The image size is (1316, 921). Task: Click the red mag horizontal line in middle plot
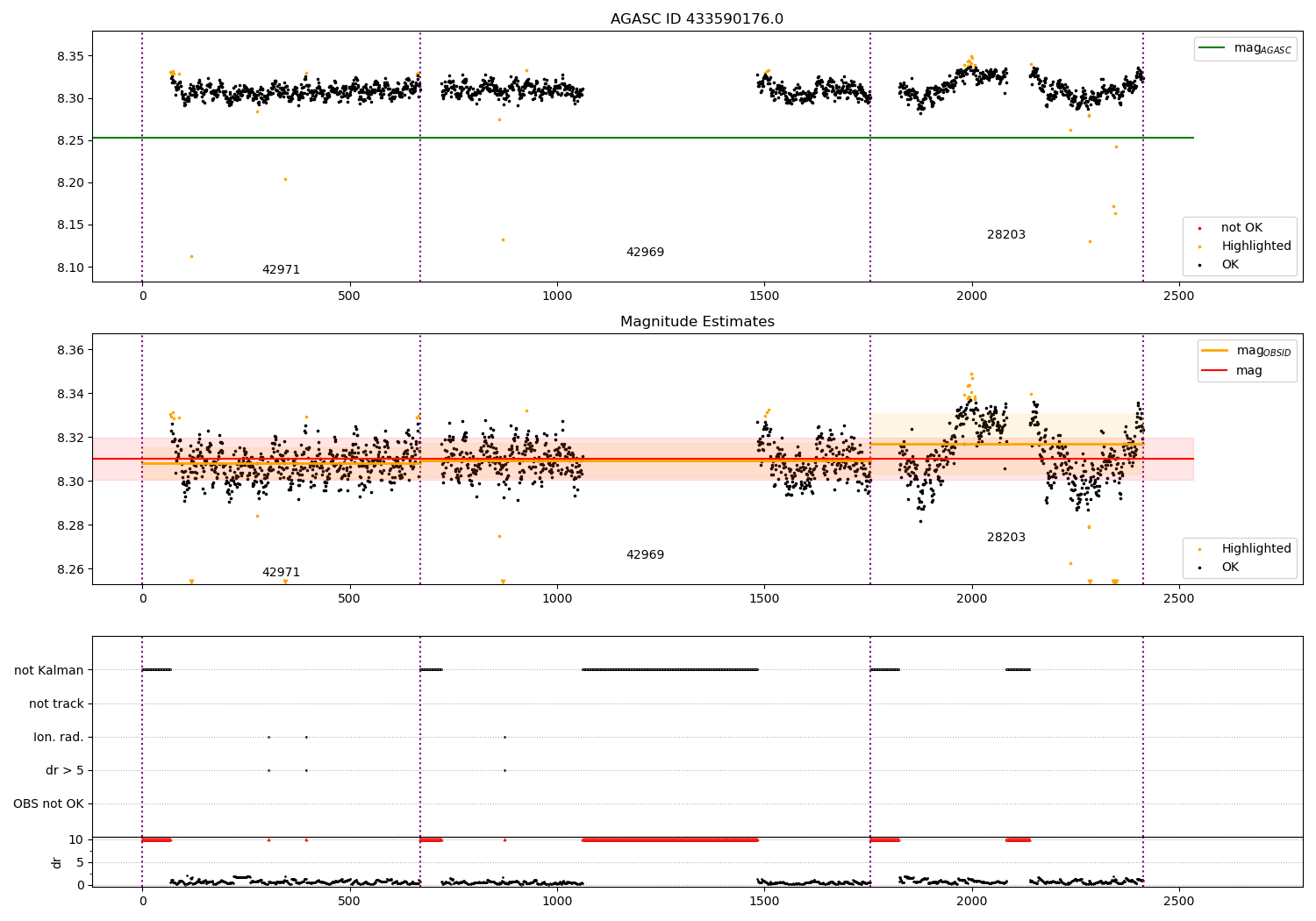[643, 459]
